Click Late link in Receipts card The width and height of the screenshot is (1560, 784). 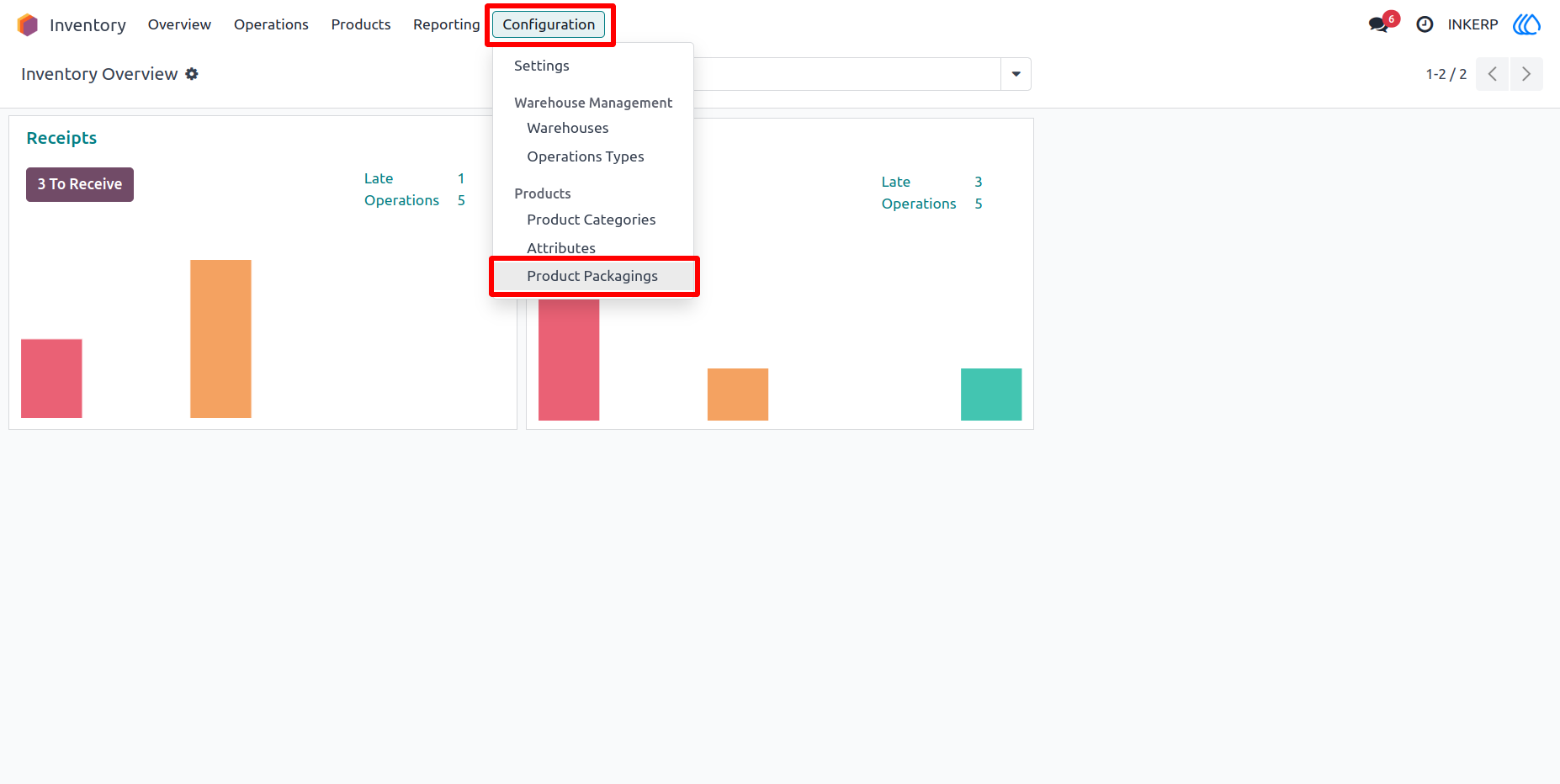(x=379, y=178)
